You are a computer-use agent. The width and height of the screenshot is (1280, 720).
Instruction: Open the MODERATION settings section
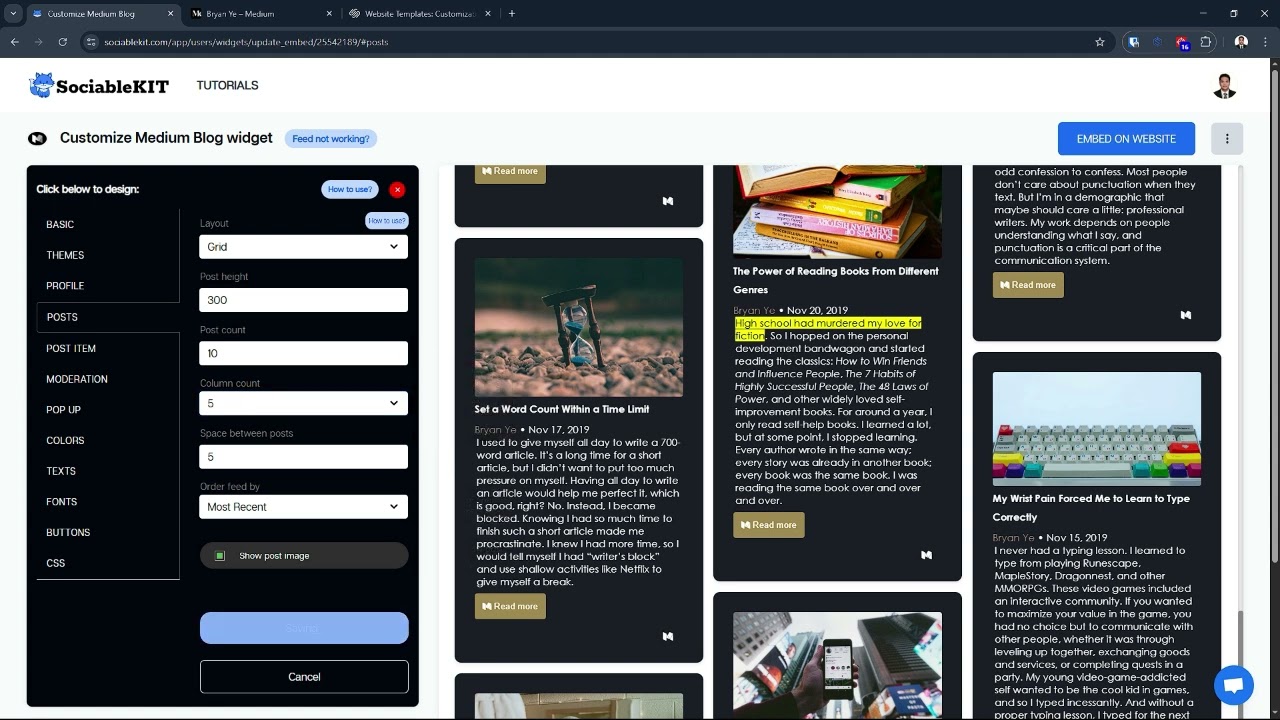click(x=77, y=379)
